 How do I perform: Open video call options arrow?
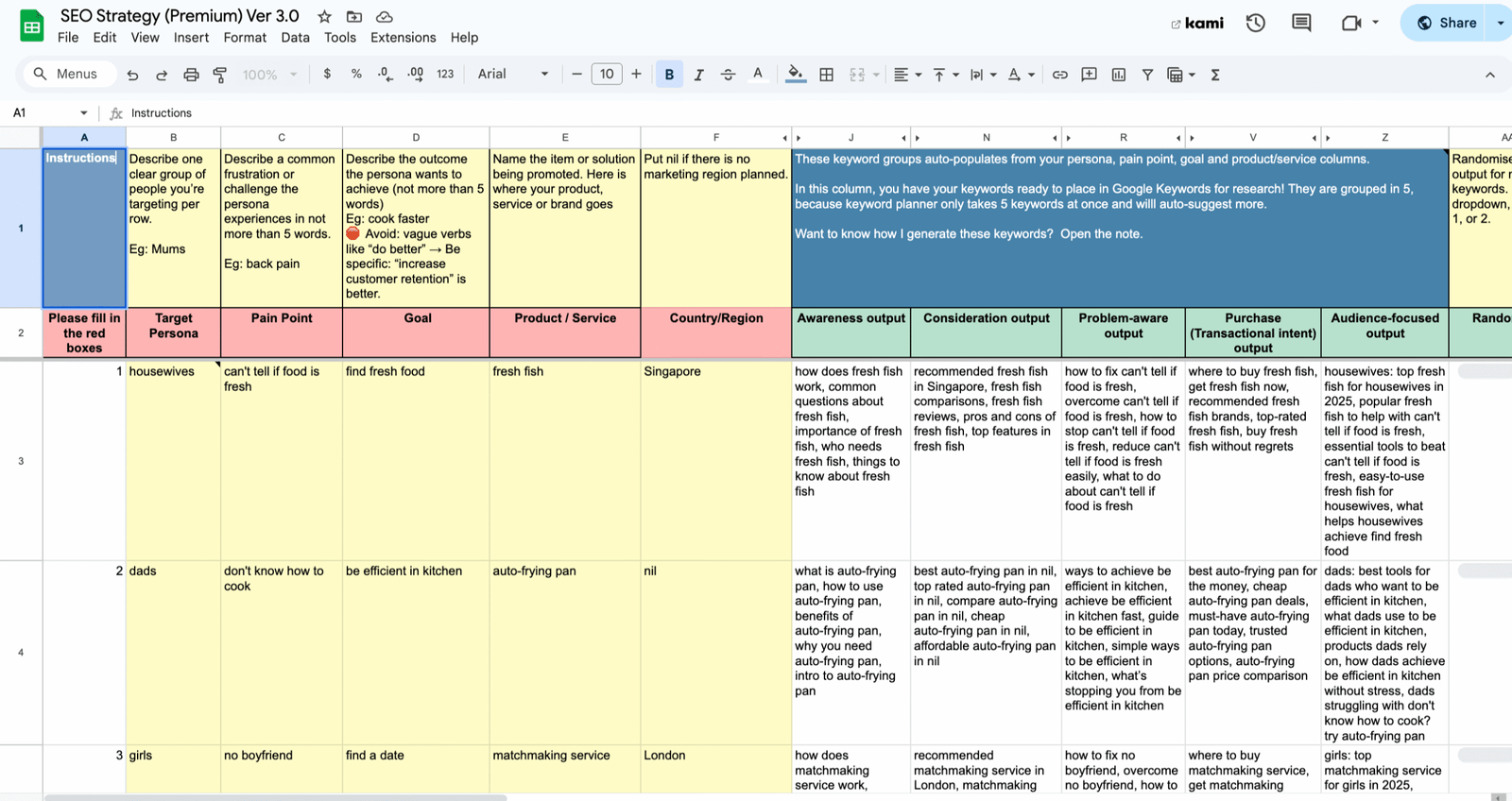[1375, 23]
